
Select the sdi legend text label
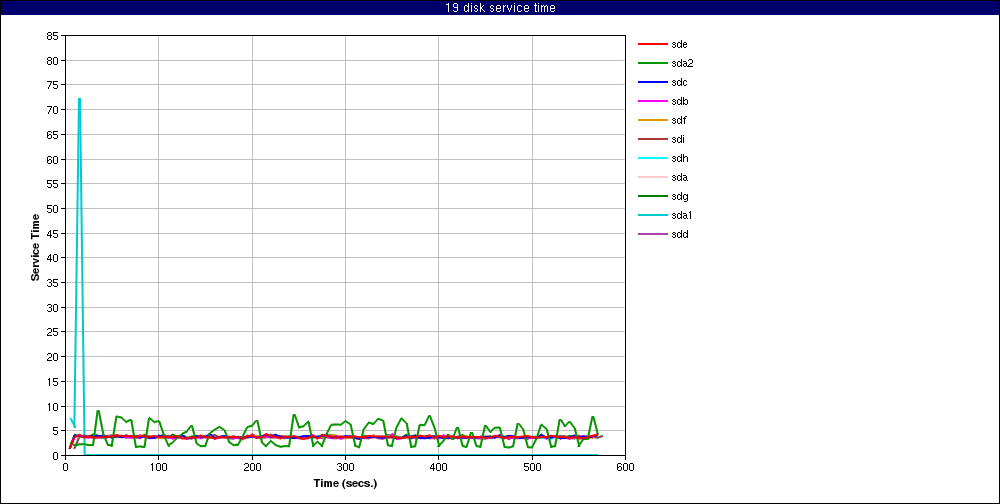point(678,139)
